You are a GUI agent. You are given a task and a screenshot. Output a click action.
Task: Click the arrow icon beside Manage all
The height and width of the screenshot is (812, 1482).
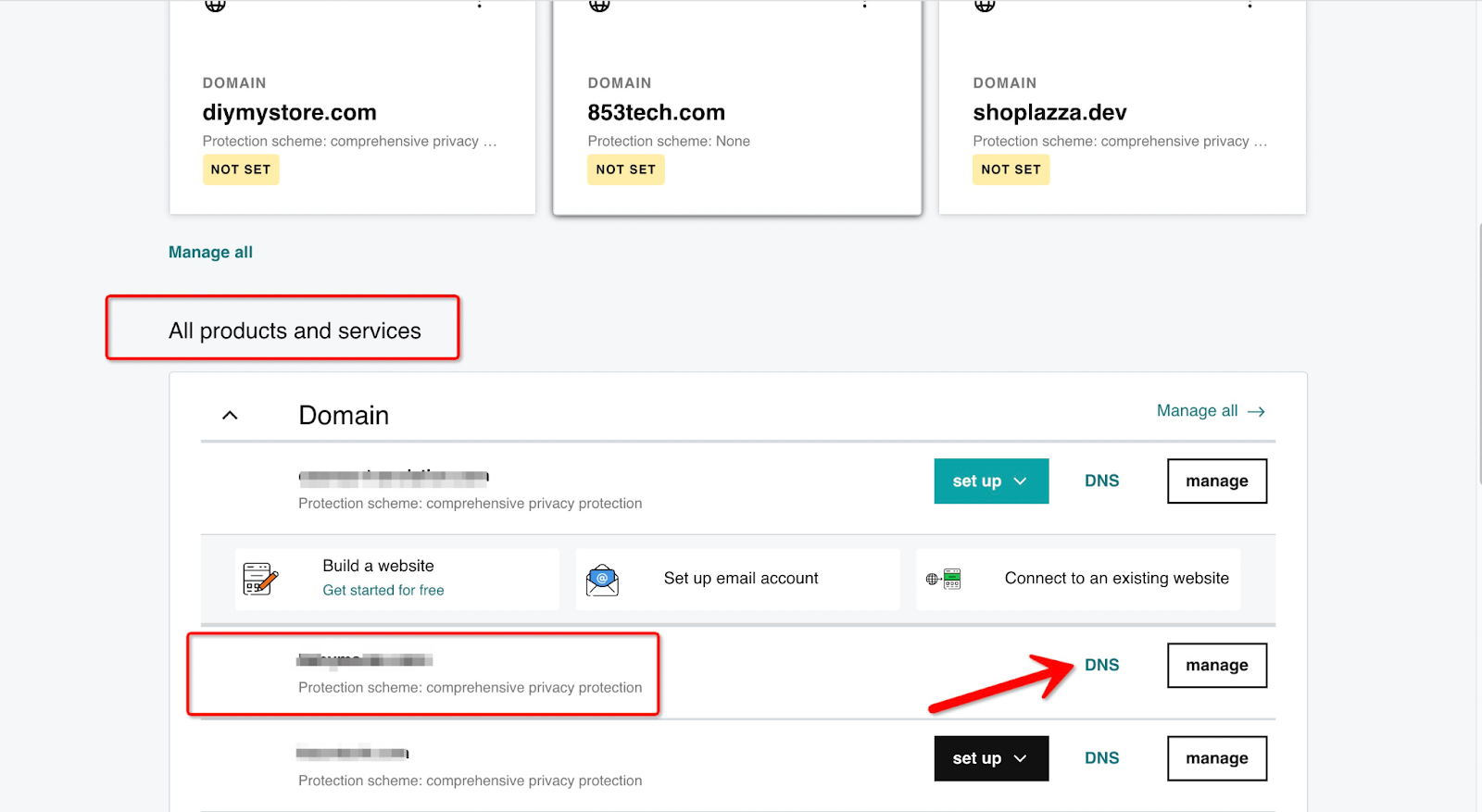pyautogui.click(x=1256, y=411)
